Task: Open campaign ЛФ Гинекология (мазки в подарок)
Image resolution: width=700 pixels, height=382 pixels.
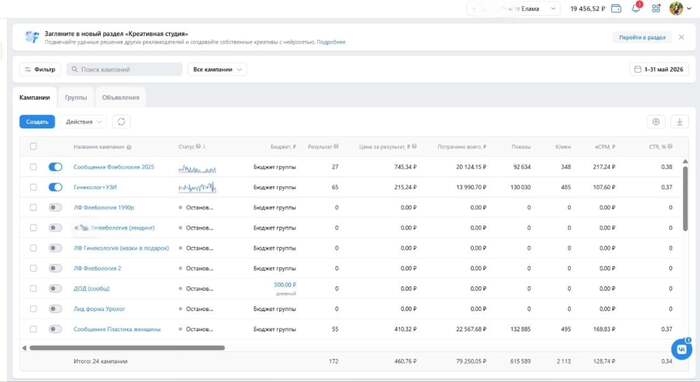Action: tap(121, 248)
